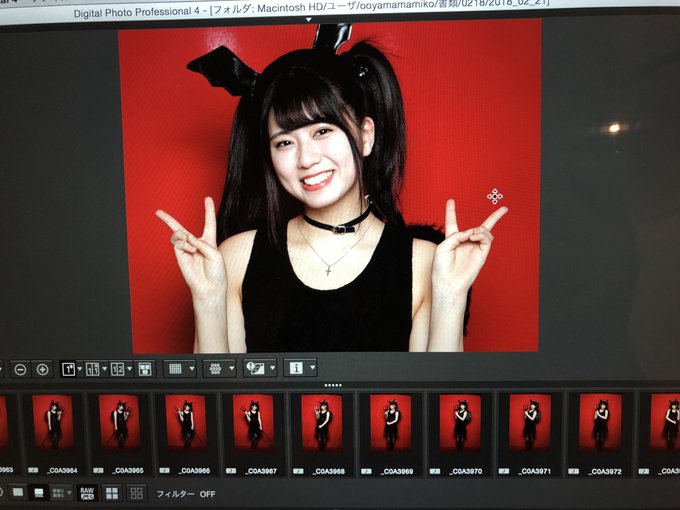Image resolution: width=680 pixels, height=510 pixels.
Task: Click the main preview photo
Action: point(330,186)
